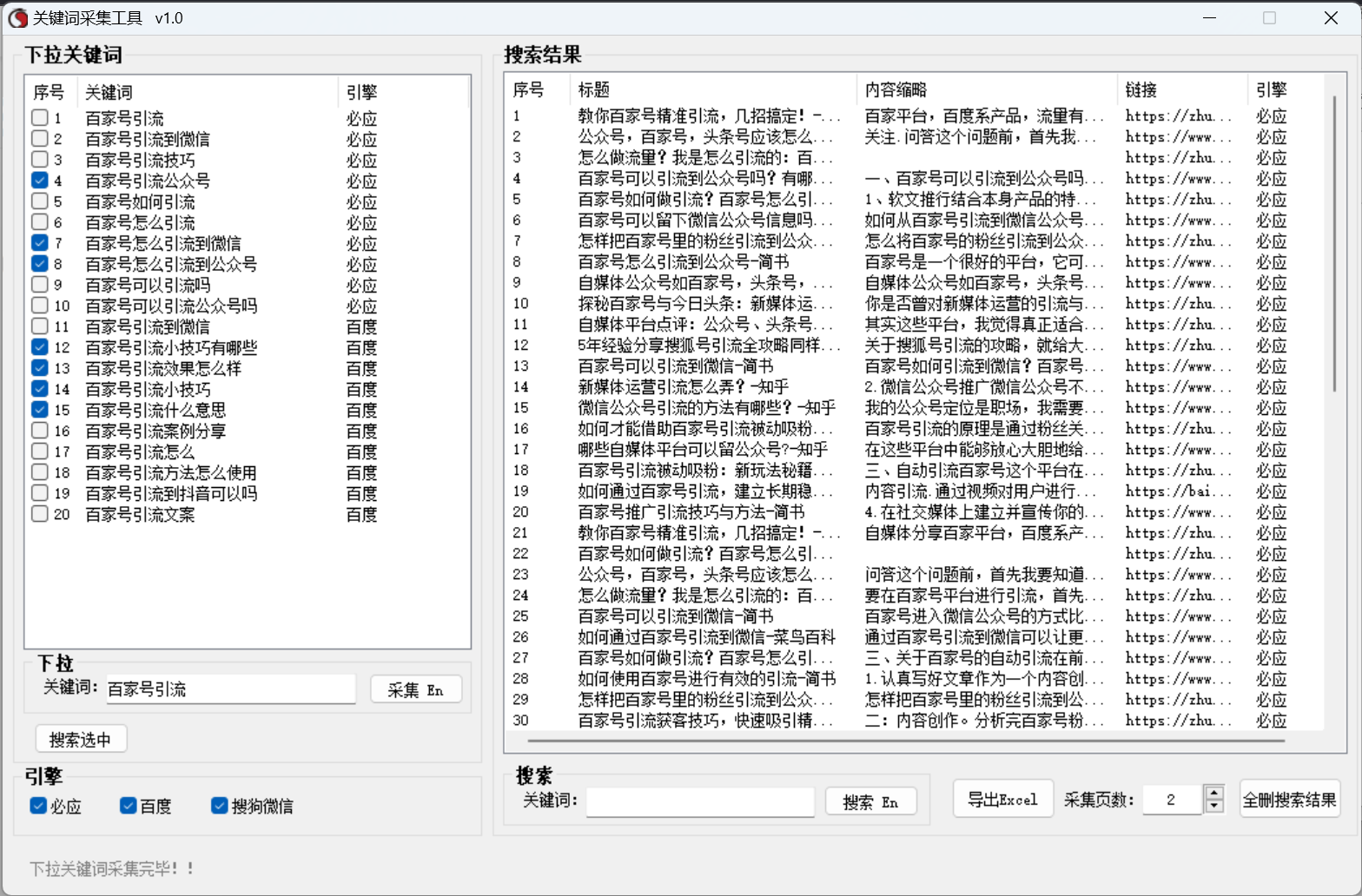Screen dimensions: 1362x896
Task: Select result 如何通过百家号引流到微信-菜鸟百科
Action: tap(707, 636)
